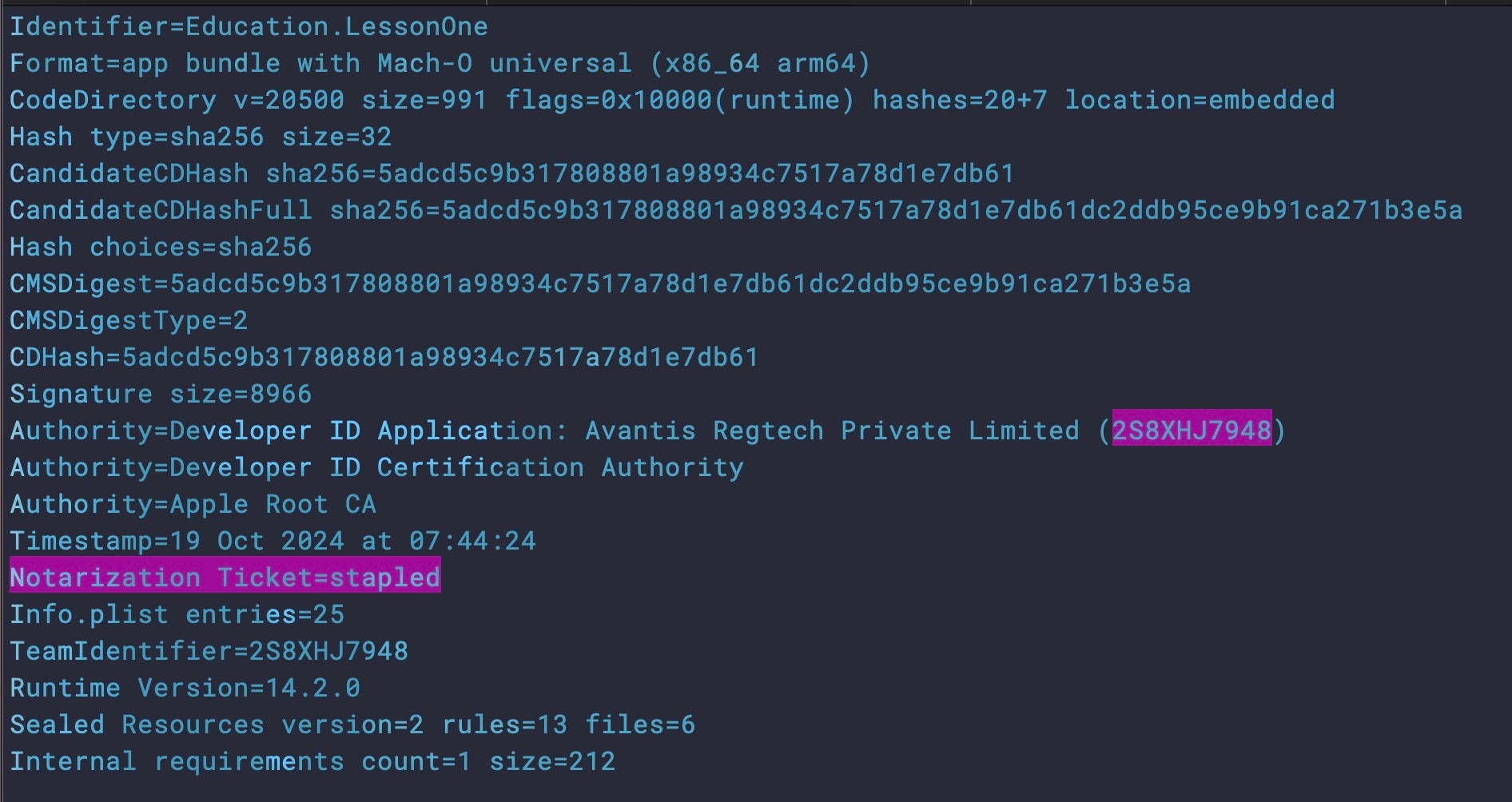
Task: Click the CMSDigest hash line
Action: click(x=599, y=284)
